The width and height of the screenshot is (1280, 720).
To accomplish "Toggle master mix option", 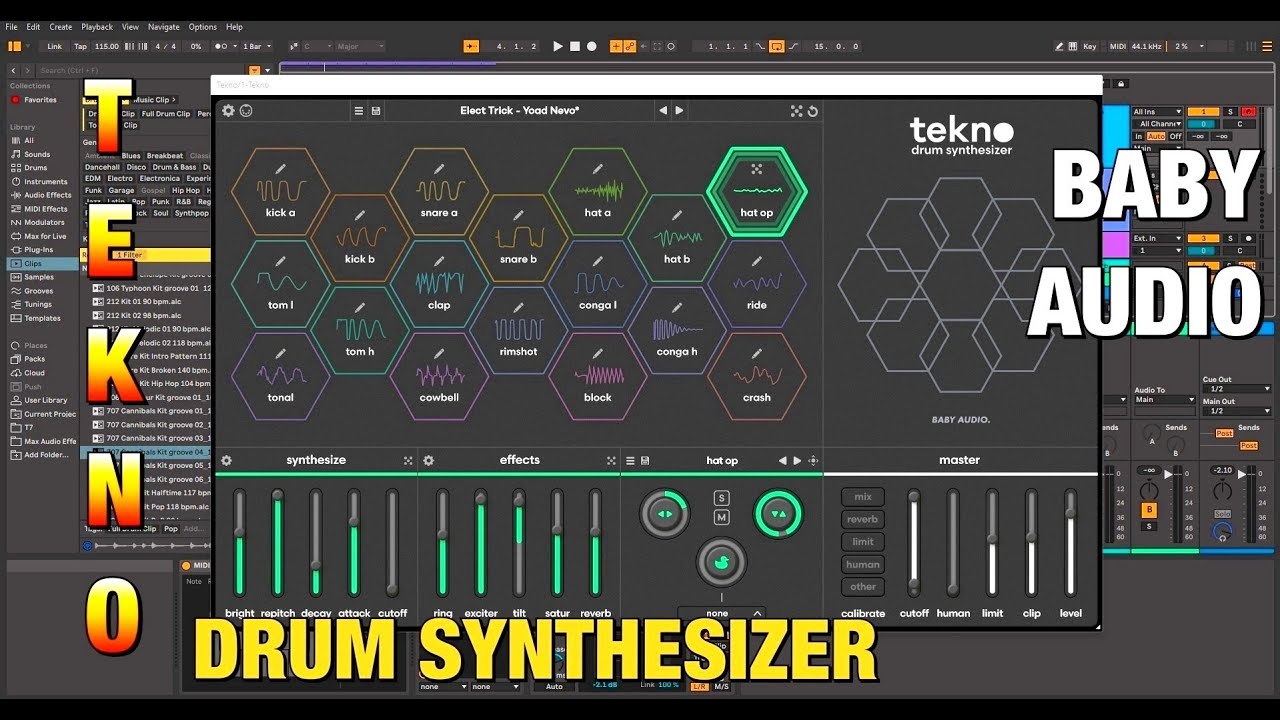I will 863,497.
